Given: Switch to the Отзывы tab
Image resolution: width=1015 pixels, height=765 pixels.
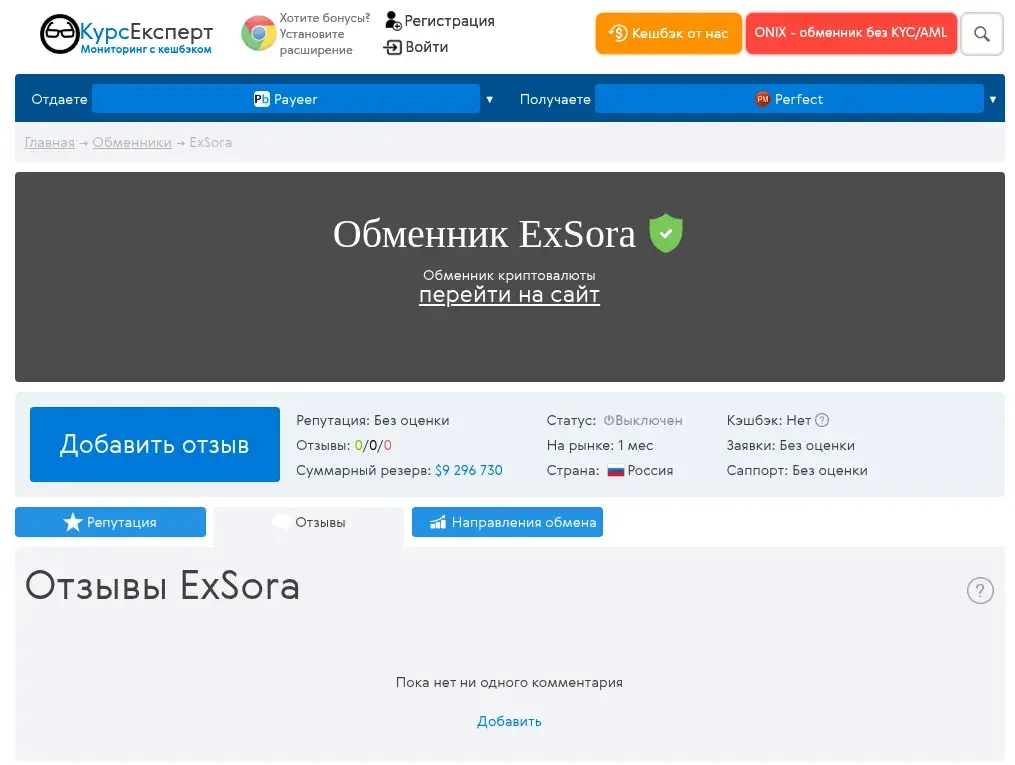Looking at the screenshot, I should pos(309,522).
